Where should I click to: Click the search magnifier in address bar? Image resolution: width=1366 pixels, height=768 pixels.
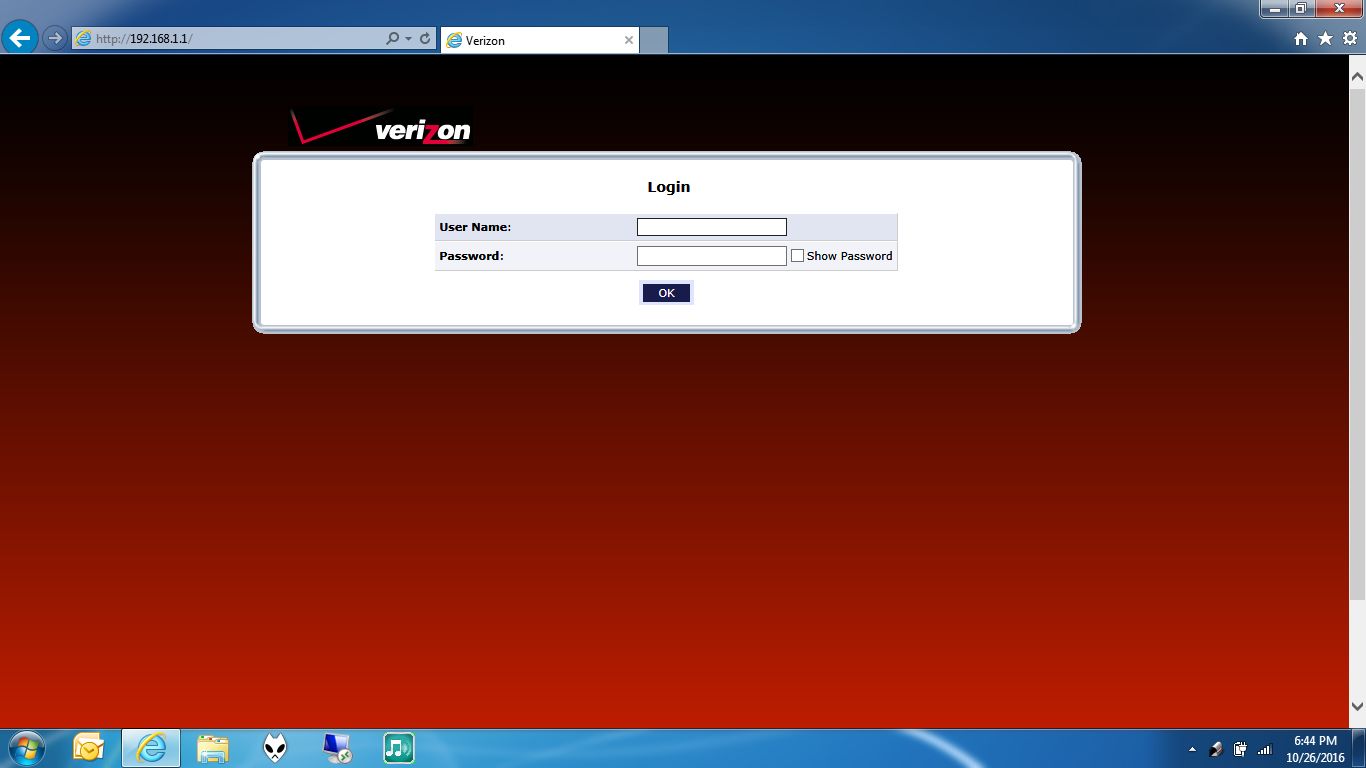[x=392, y=39]
